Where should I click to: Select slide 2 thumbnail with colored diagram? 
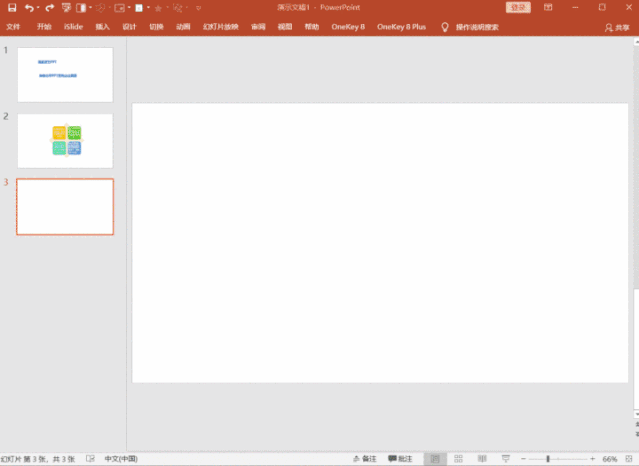66,140
